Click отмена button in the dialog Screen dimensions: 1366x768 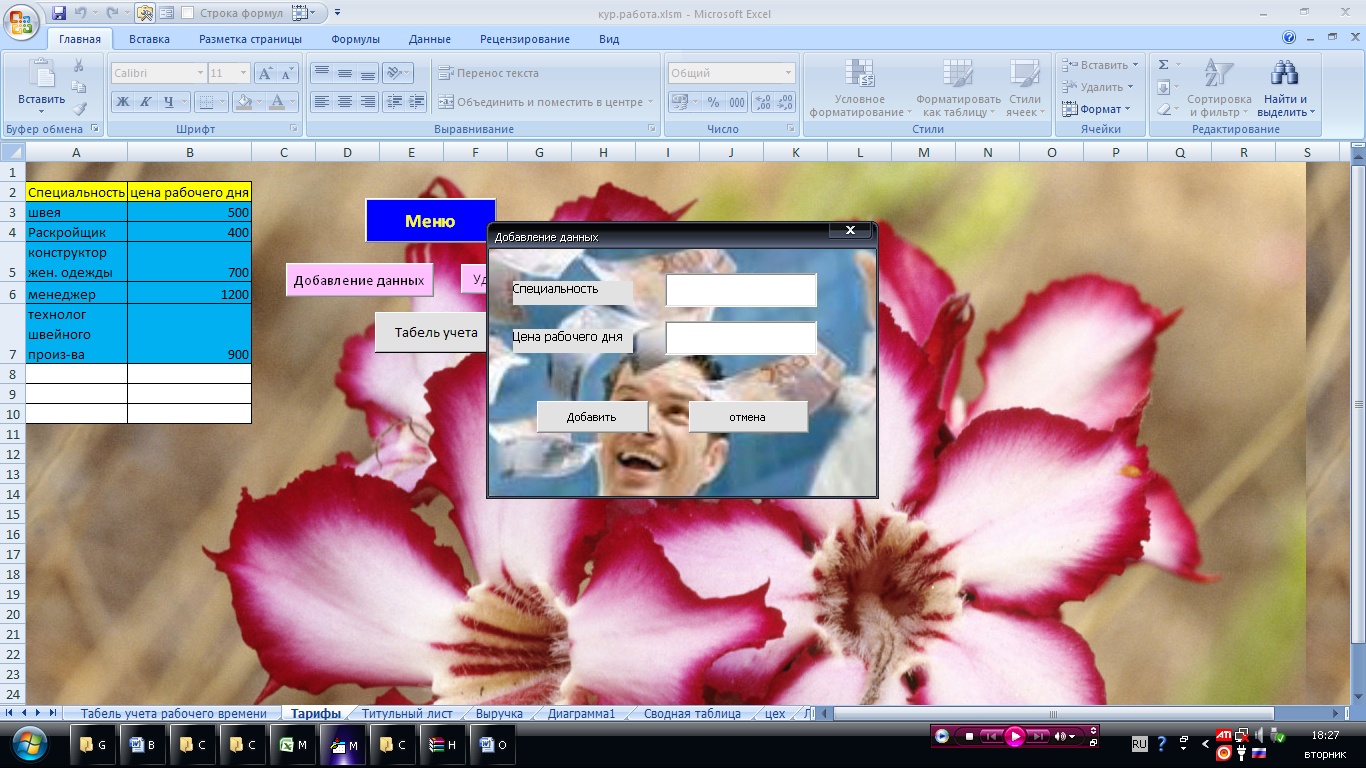748,417
